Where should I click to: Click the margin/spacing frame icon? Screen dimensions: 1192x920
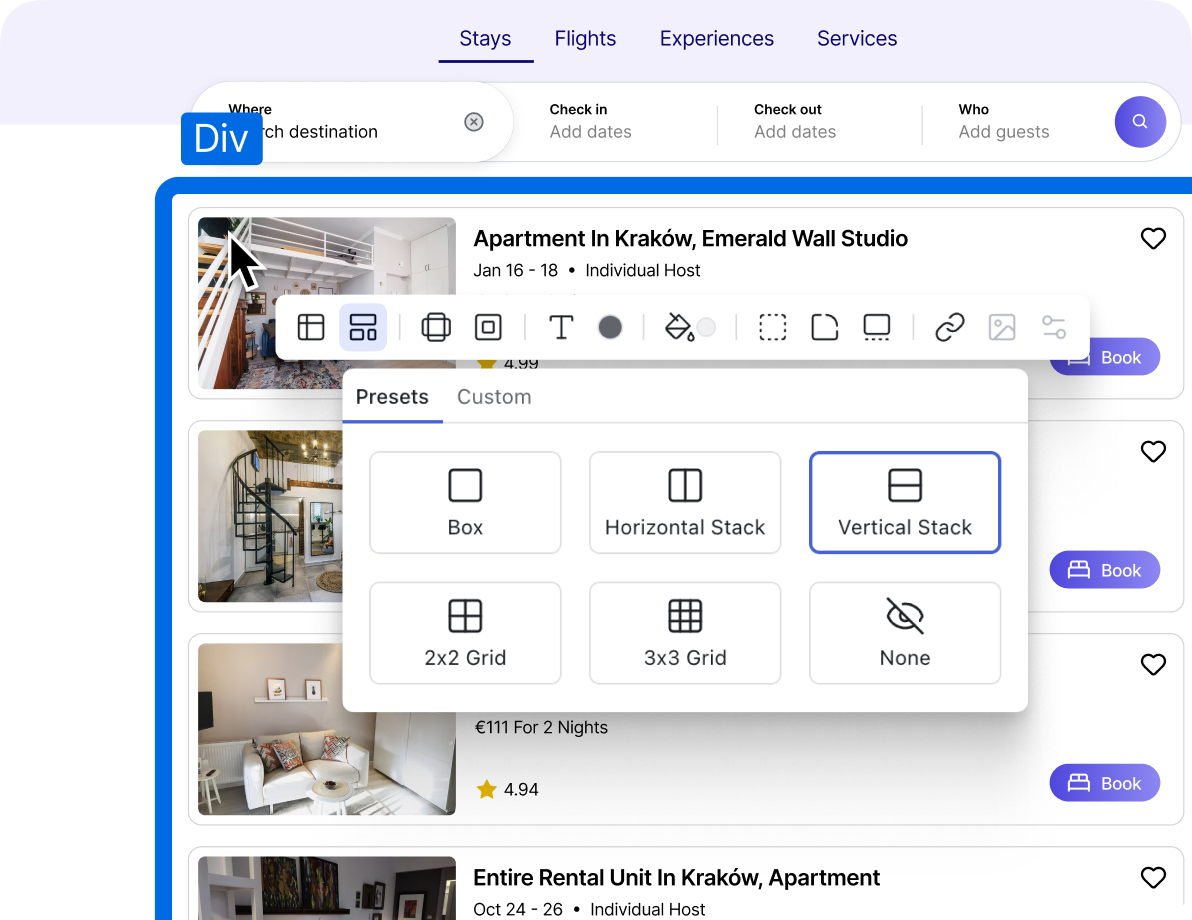(436, 328)
